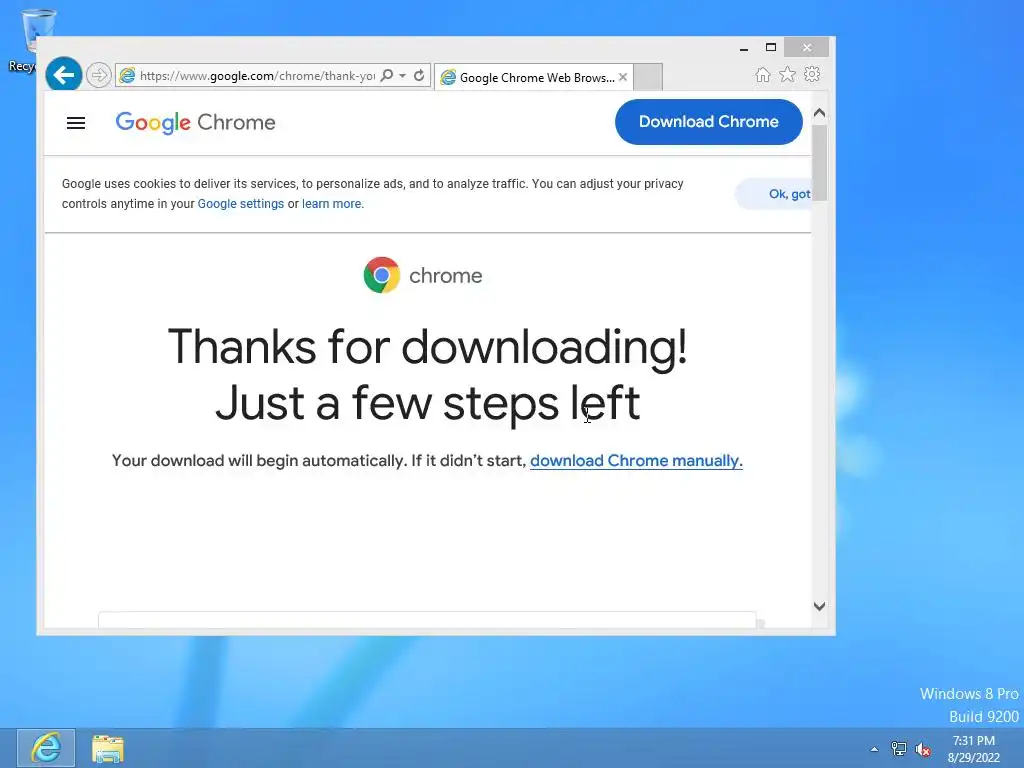Viewport: 1024px width, 768px height.
Task: Open a new blank tab
Action: point(648,77)
